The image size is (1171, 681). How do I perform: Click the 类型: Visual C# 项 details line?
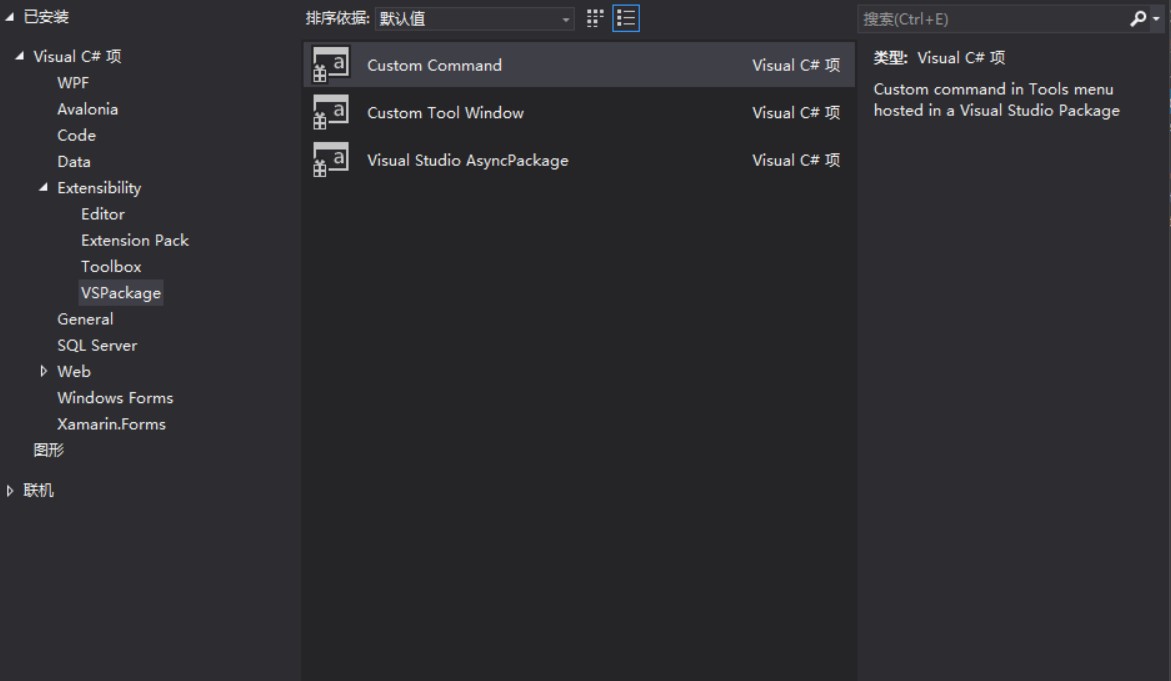coord(939,57)
